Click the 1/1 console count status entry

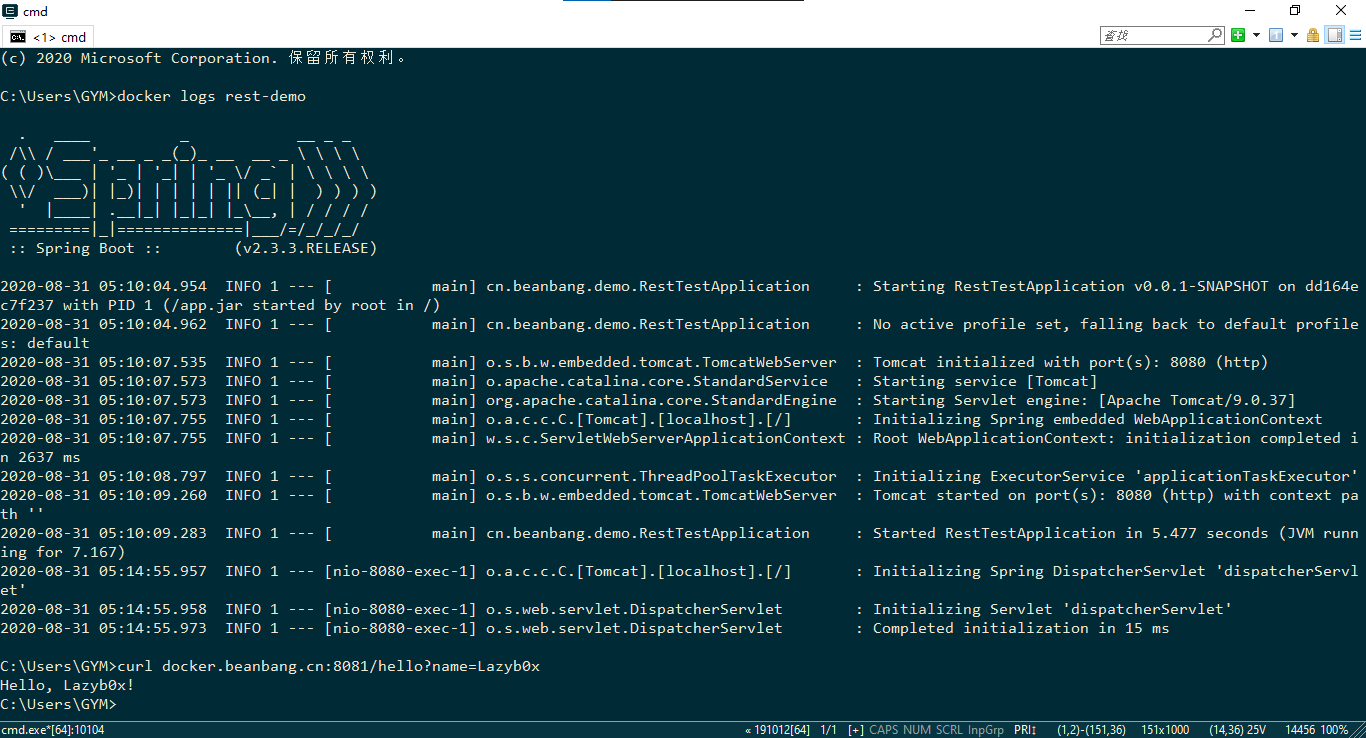click(x=828, y=730)
